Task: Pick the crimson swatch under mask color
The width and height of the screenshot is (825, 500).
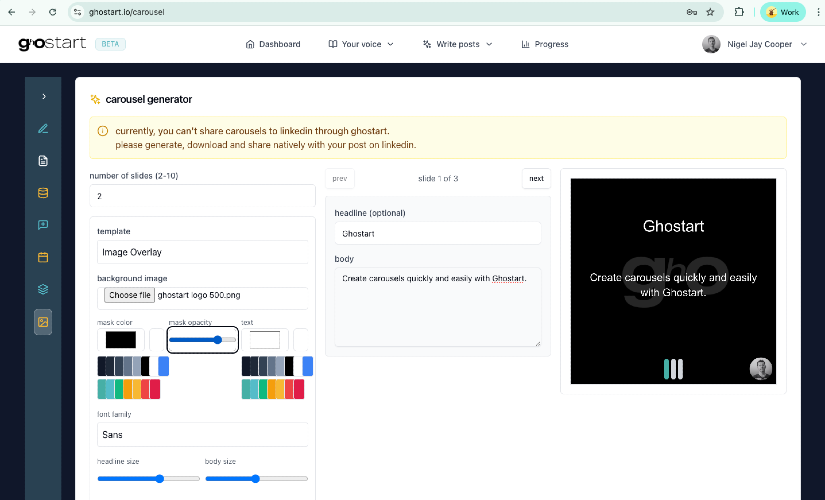Action: pos(155,389)
